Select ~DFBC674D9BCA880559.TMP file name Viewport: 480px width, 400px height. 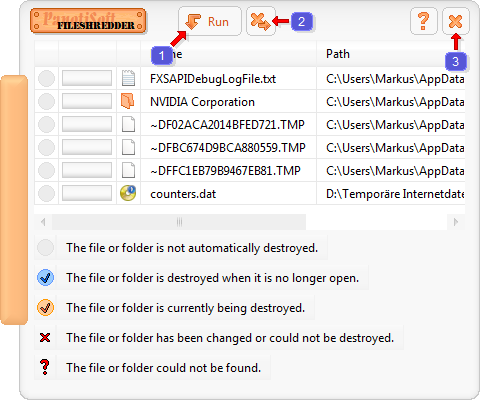(228, 148)
